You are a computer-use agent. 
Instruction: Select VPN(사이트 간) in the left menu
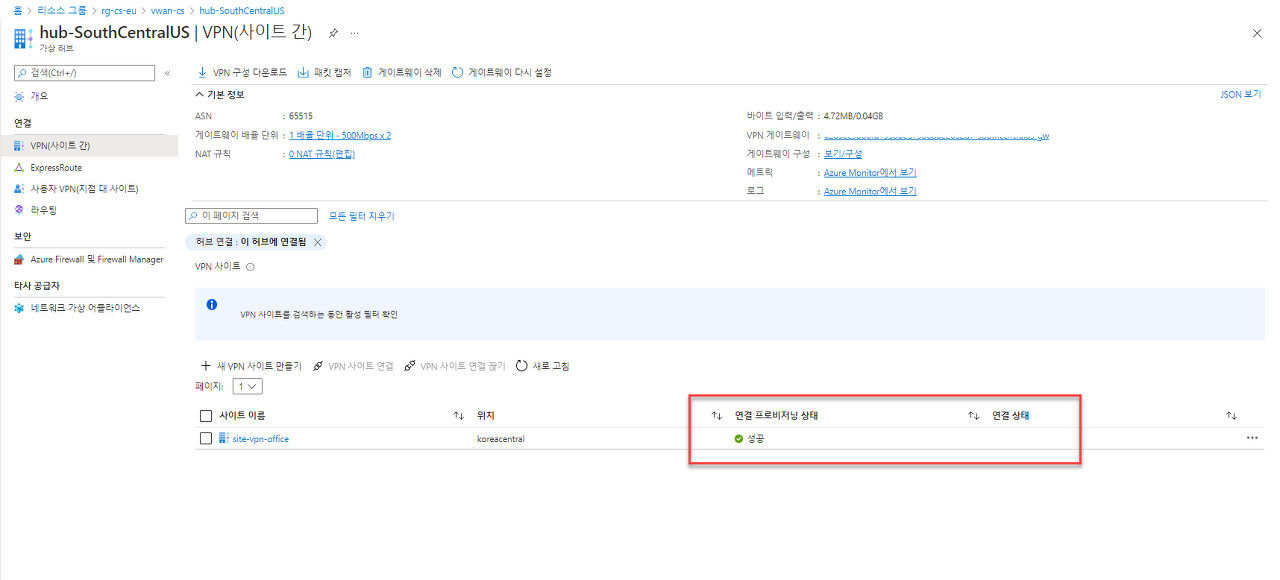point(89,146)
